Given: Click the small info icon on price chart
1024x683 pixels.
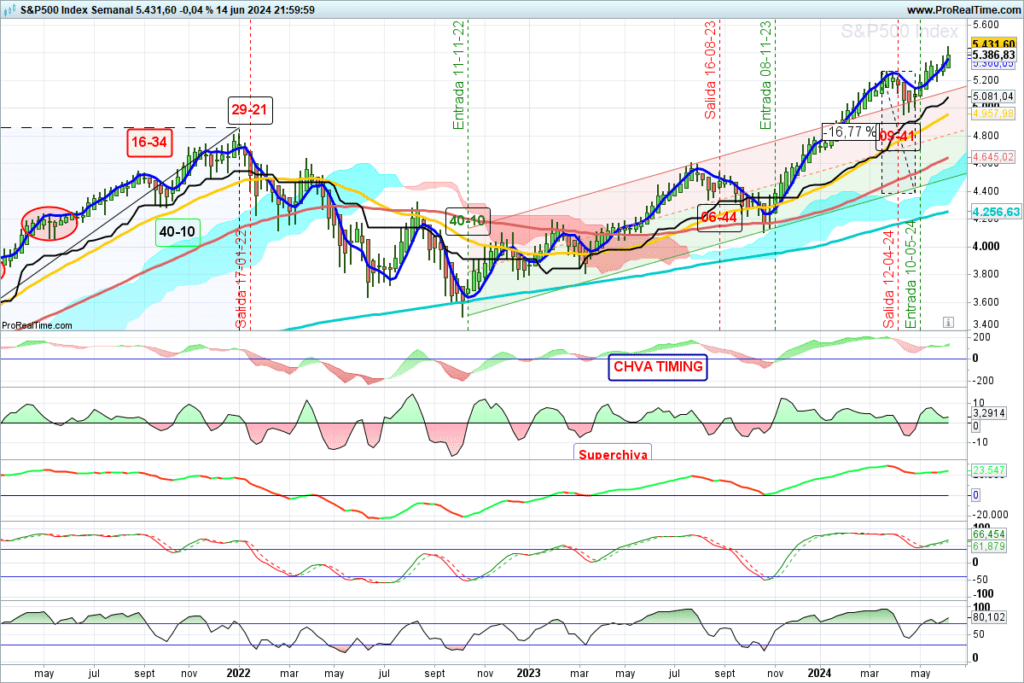Looking at the screenshot, I should point(947,322).
